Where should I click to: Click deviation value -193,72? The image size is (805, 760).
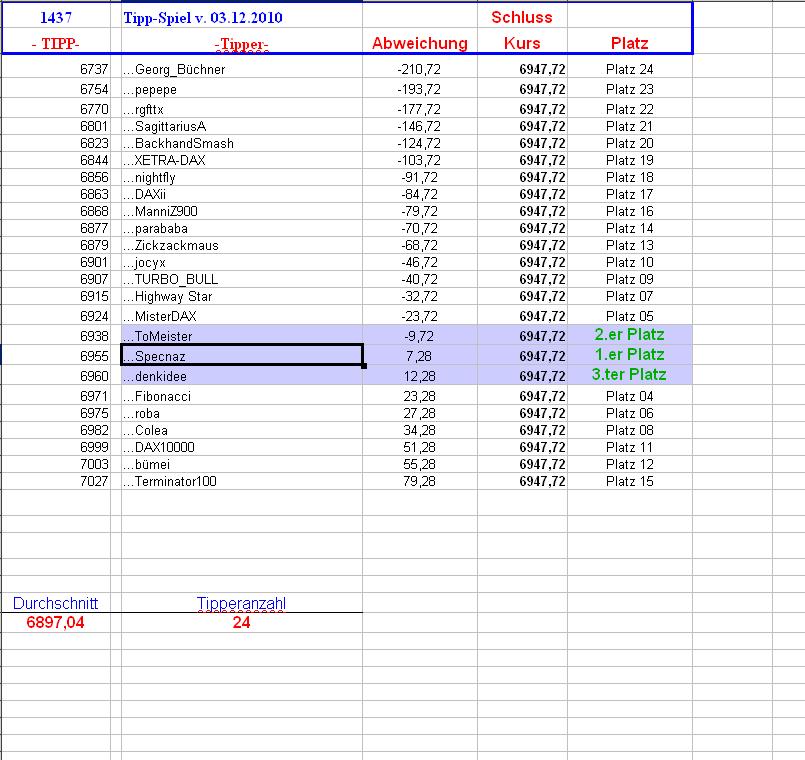click(x=419, y=89)
